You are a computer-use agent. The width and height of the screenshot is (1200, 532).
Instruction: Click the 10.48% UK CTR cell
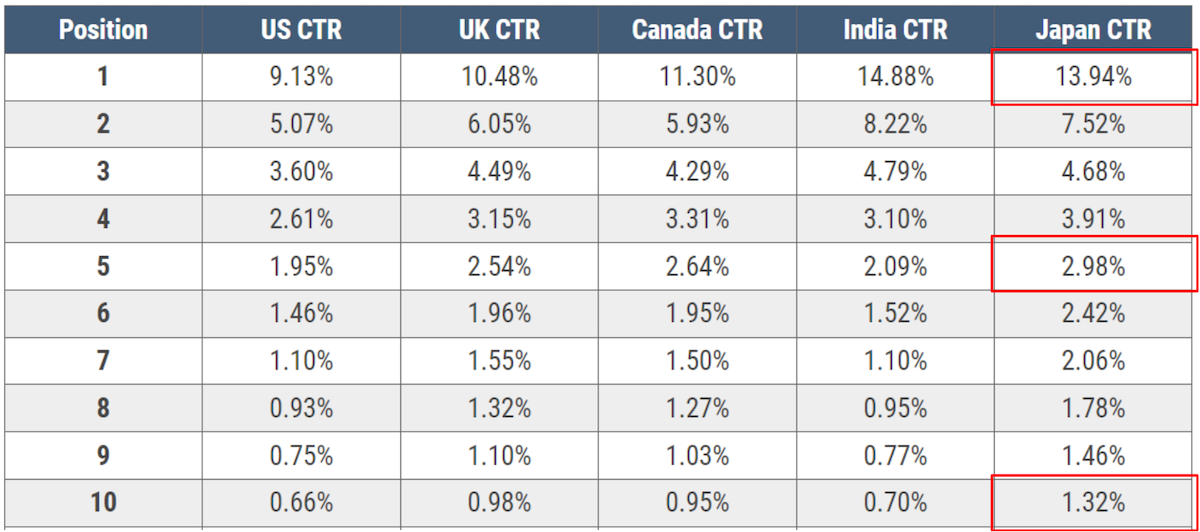click(499, 77)
